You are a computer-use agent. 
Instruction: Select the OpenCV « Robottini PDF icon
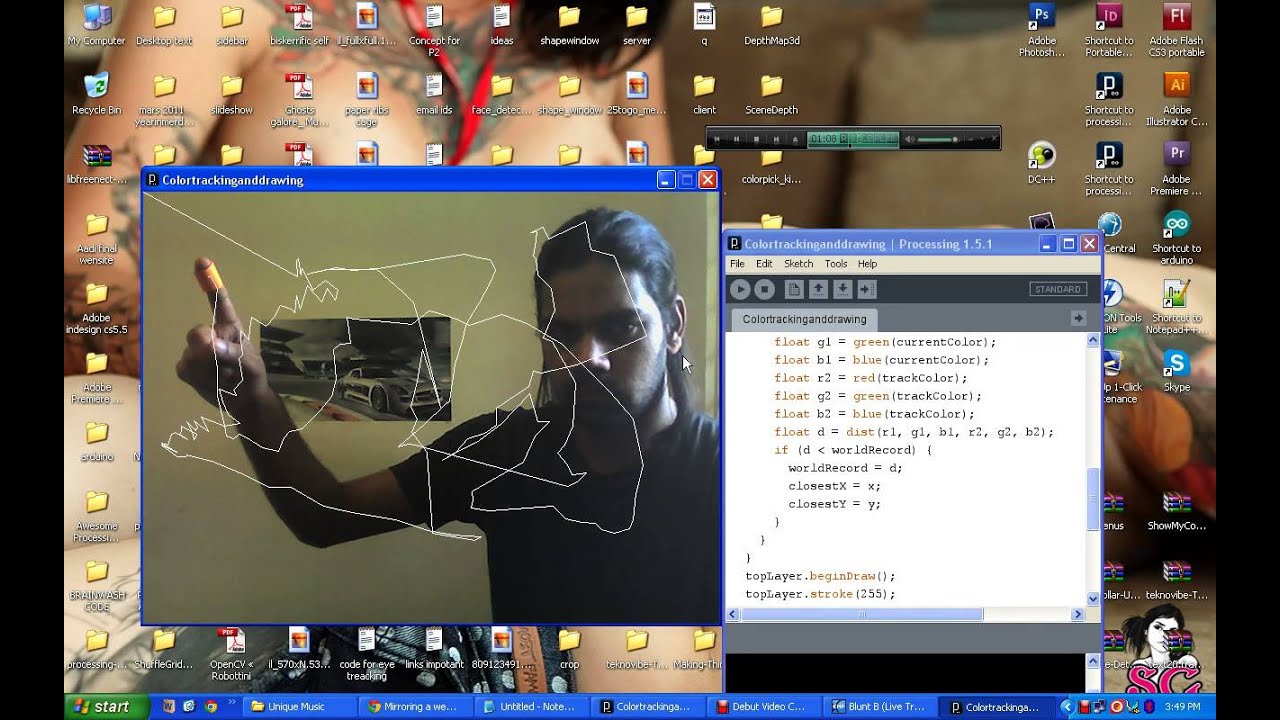[x=231, y=654]
